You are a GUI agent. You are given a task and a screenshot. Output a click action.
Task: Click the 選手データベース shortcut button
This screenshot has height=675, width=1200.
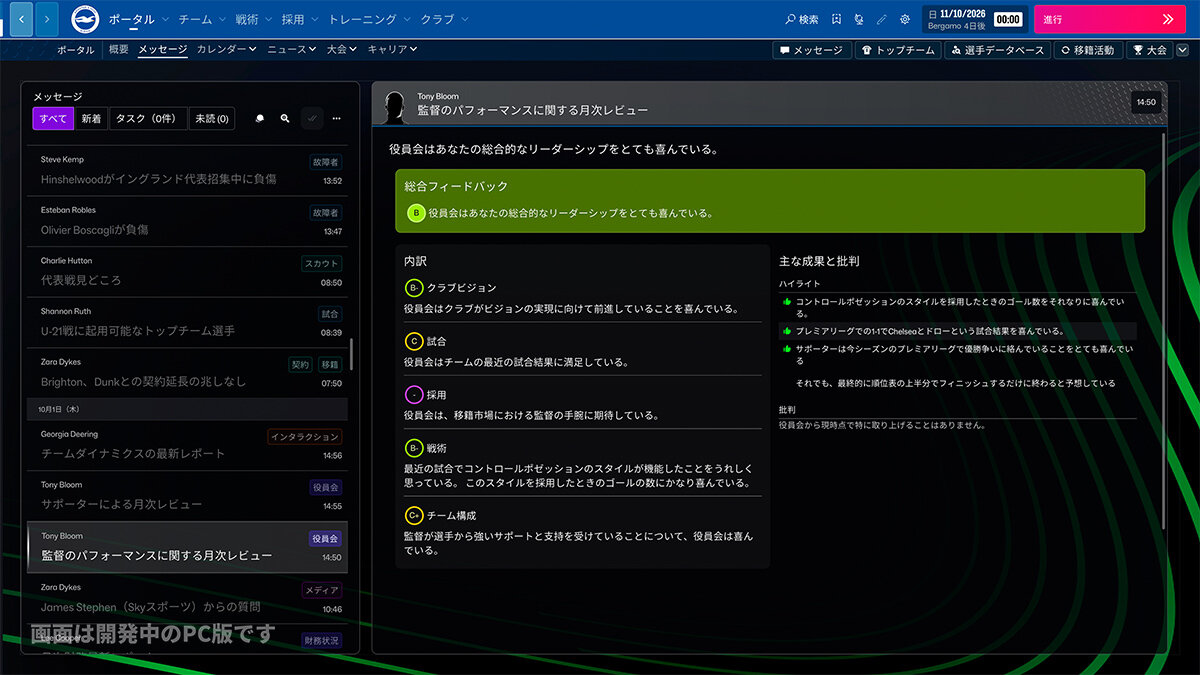click(997, 50)
